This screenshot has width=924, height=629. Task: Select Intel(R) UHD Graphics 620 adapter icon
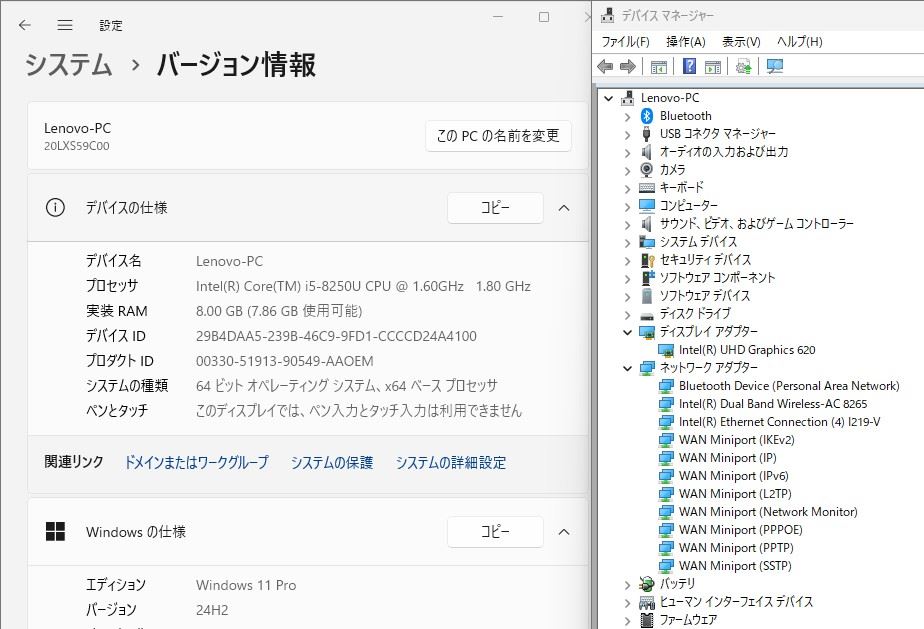click(x=666, y=350)
